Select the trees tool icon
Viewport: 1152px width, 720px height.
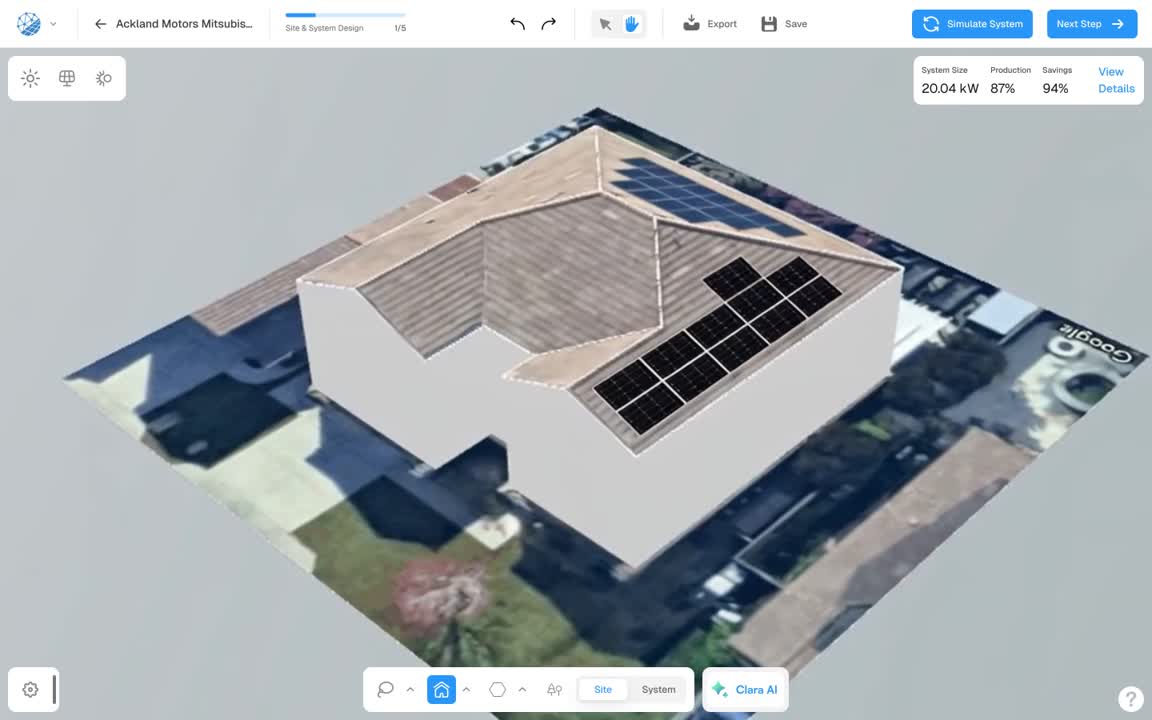555,690
